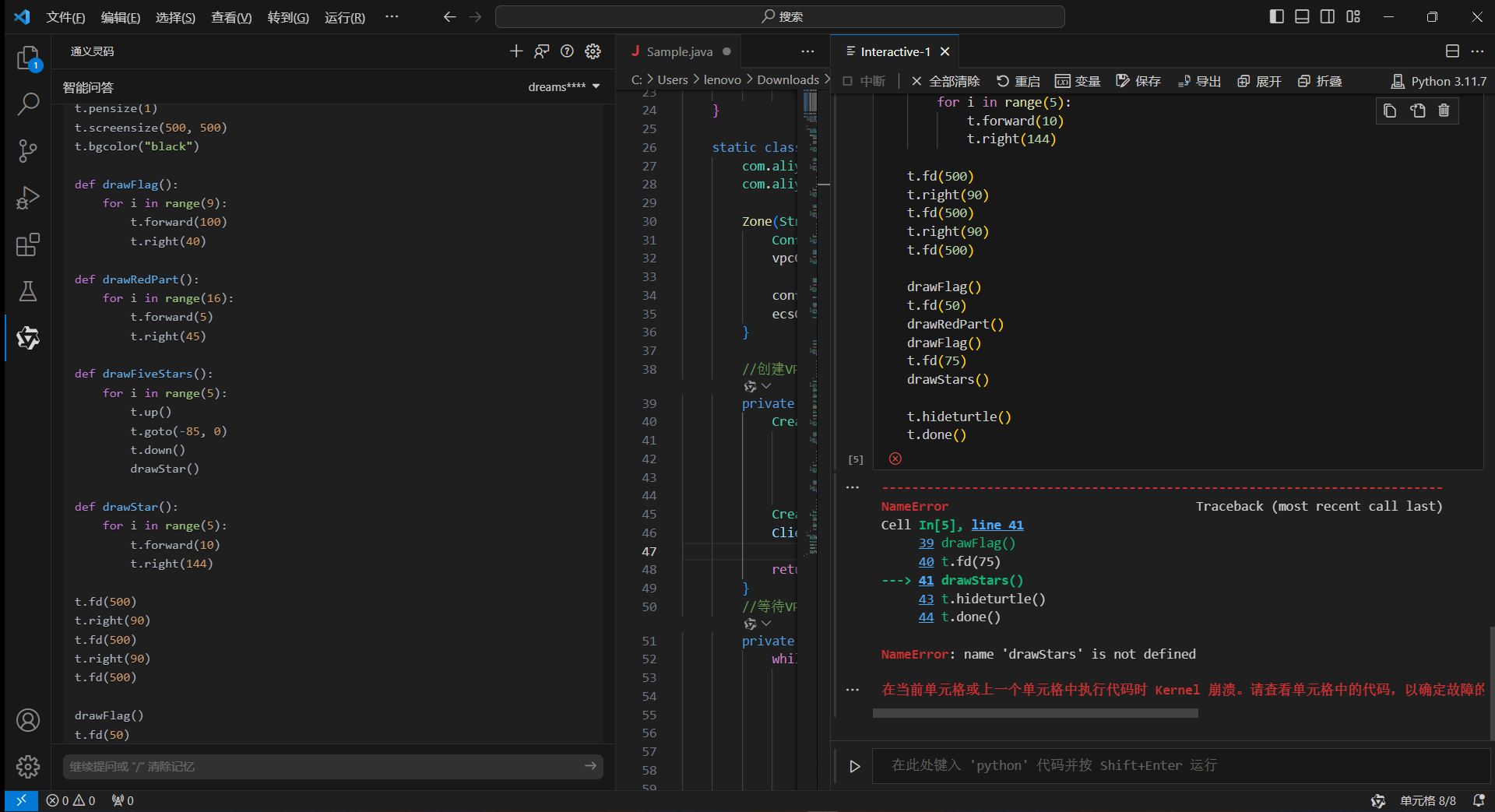Click 变量 to view variables
Viewport: 1495px width, 812px height.
pyautogui.click(x=1078, y=81)
